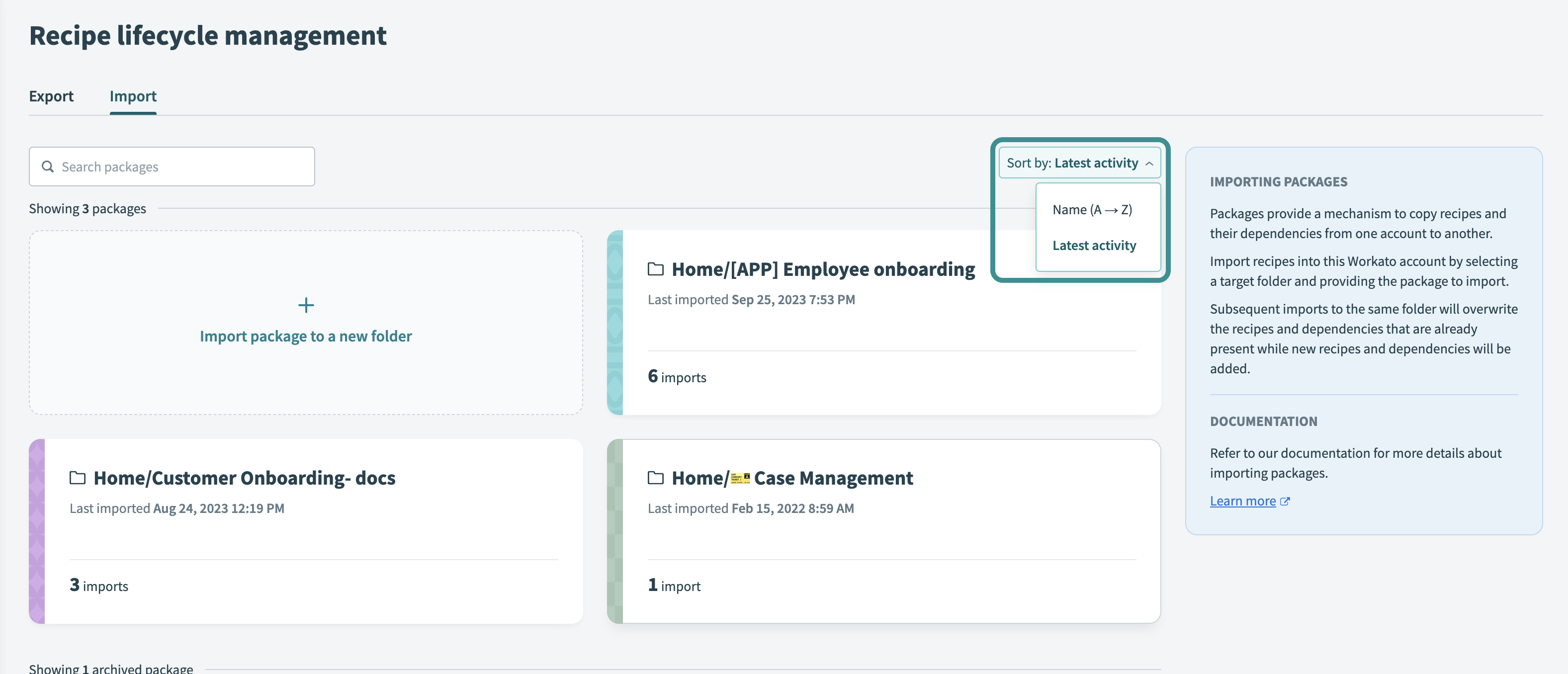
Task: Open the Home/Customer Onboarding- docs package
Action: (x=244, y=478)
